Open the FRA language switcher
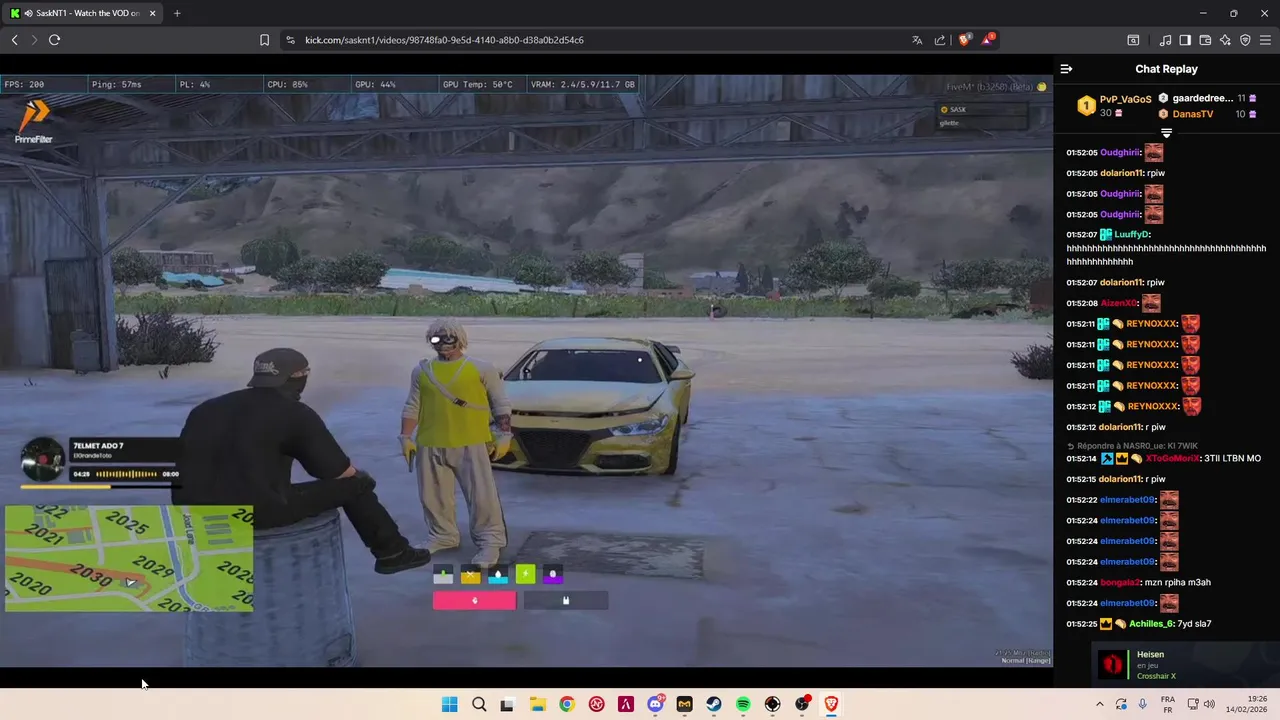The width and height of the screenshot is (1280, 720). pos(1168,704)
